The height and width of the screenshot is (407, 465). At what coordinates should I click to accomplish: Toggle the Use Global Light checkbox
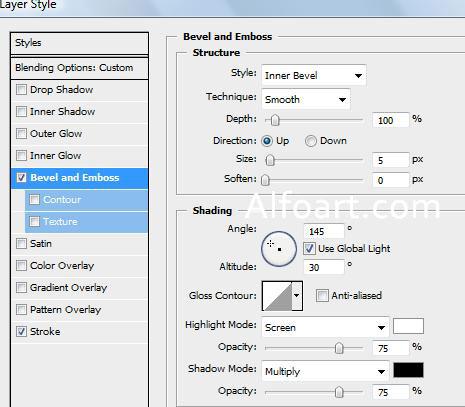(x=309, y=249)
